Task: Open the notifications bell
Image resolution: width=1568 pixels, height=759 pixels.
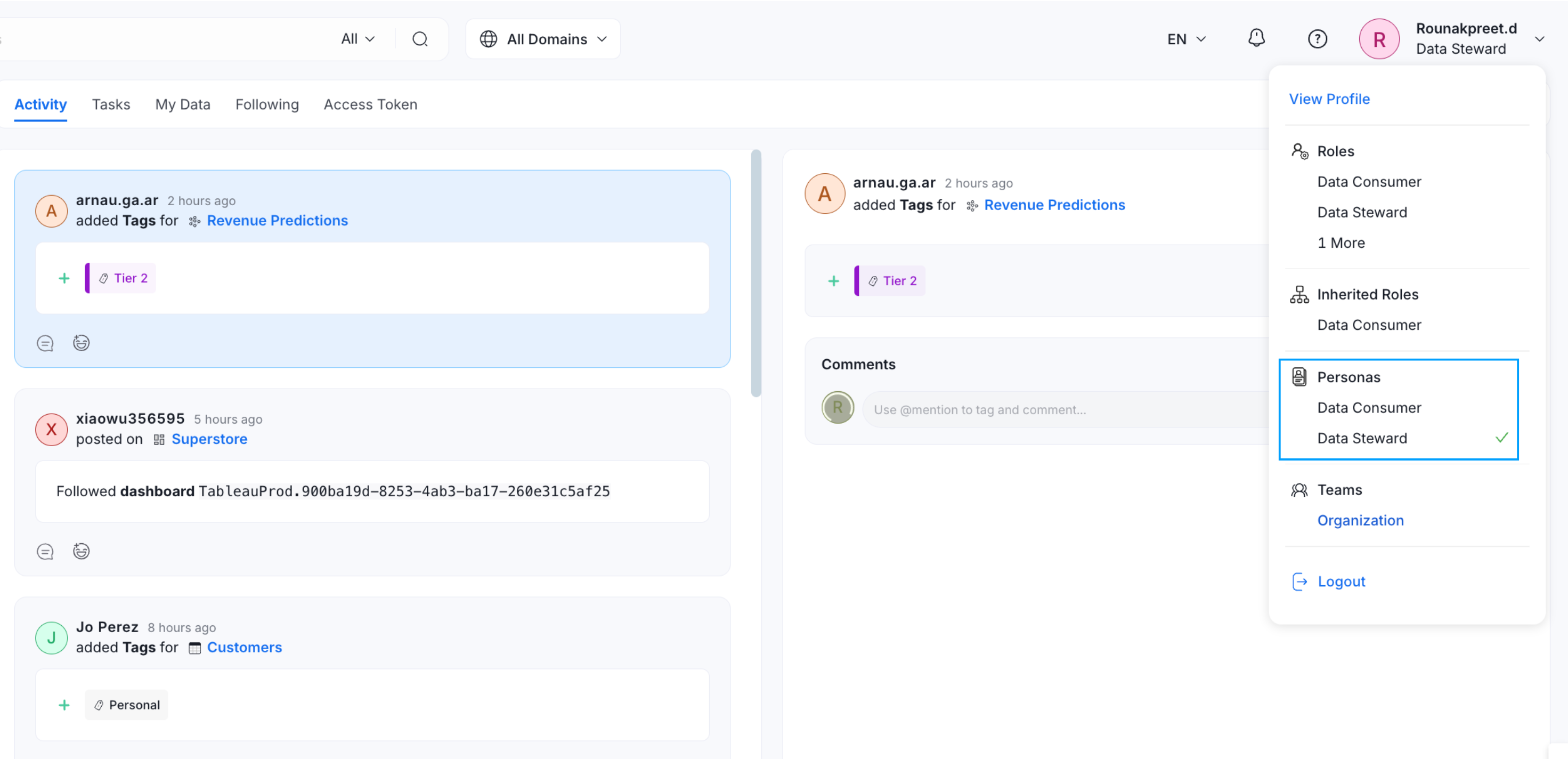Action: 1256,38
